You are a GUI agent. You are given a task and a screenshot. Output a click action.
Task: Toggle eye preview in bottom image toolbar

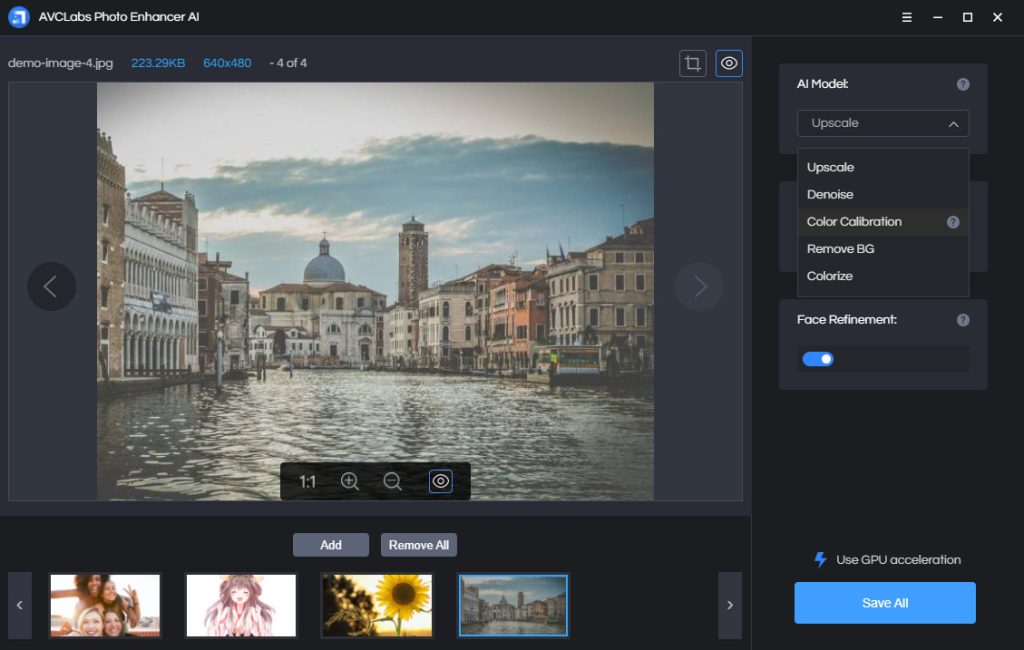441,482
